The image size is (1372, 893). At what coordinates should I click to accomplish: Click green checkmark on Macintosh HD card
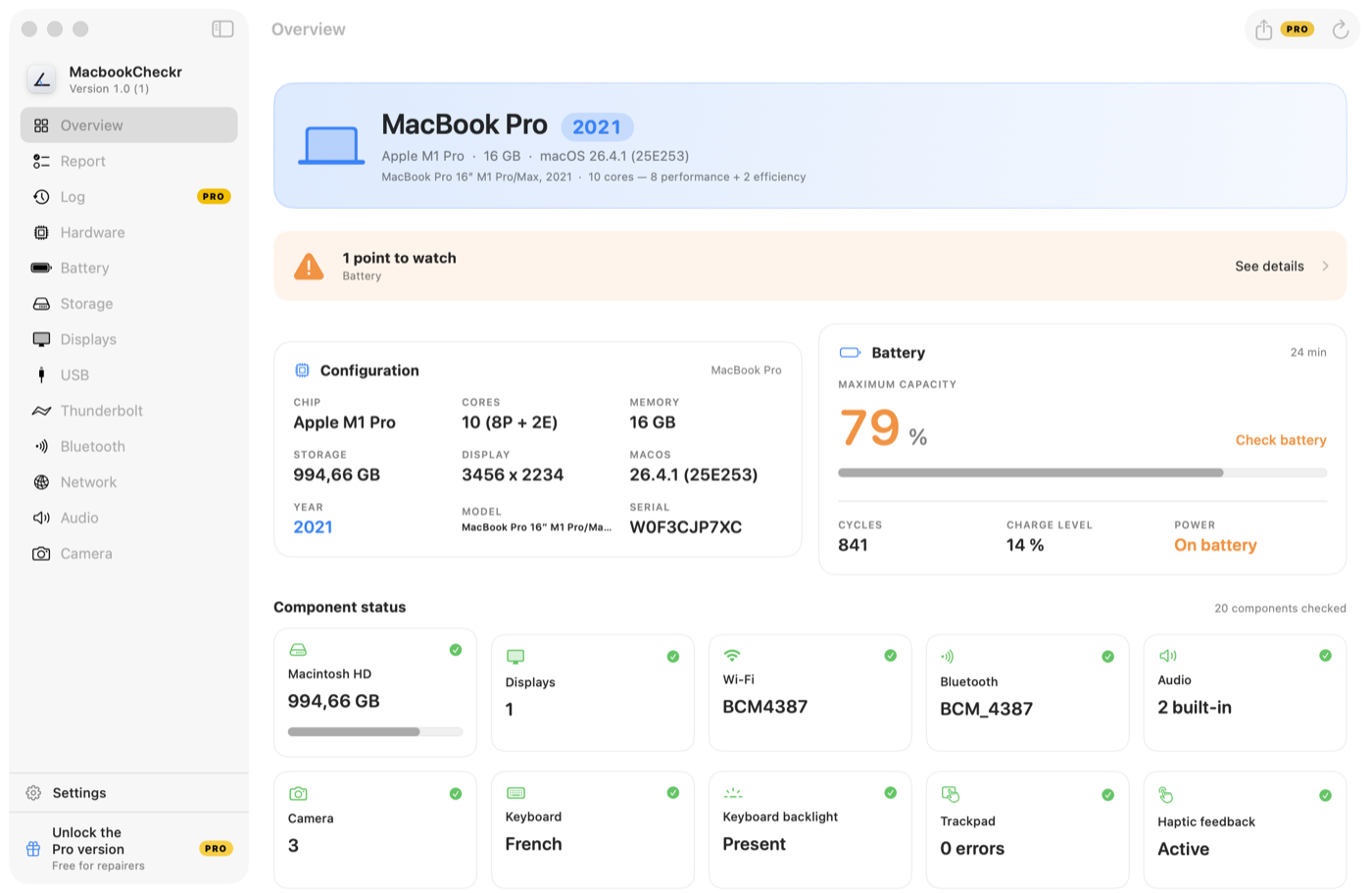click(456, 650)
